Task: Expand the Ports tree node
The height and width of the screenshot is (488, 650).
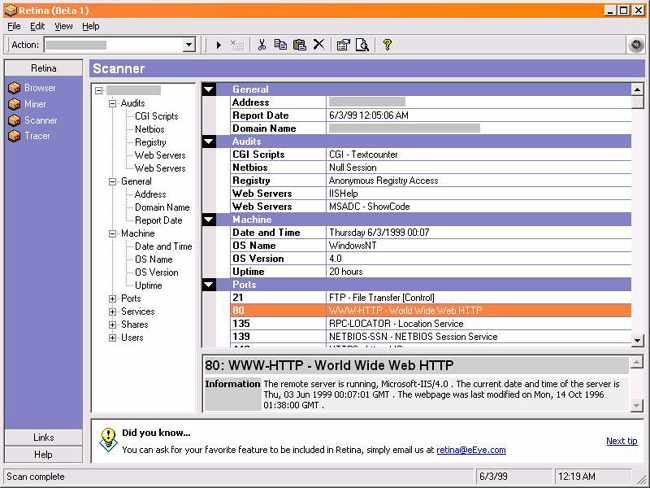Action: pyautogui.click(x=112, y=299)
